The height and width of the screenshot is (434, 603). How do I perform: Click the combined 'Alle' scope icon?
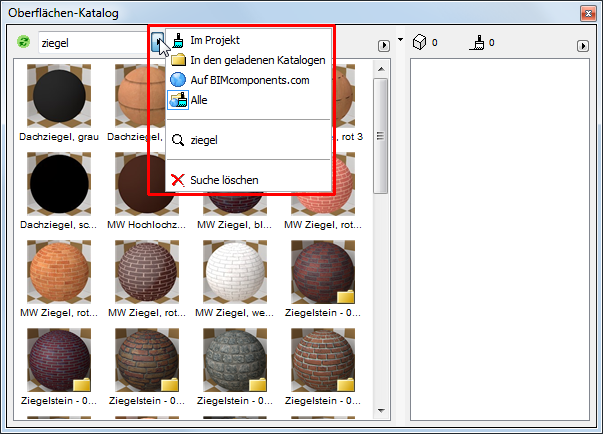point(178,100)
